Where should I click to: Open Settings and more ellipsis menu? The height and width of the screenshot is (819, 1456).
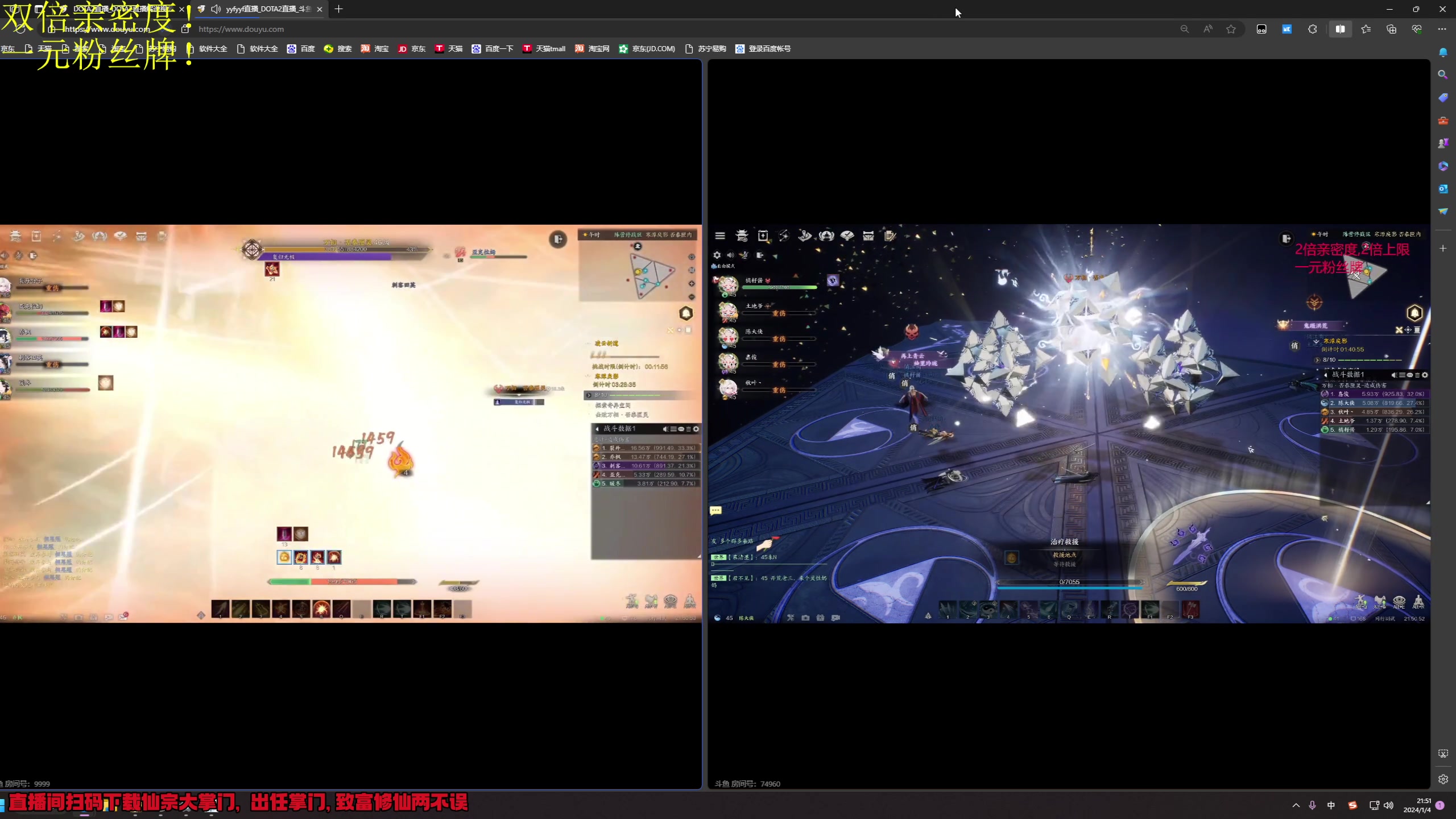click(1442, 29)
